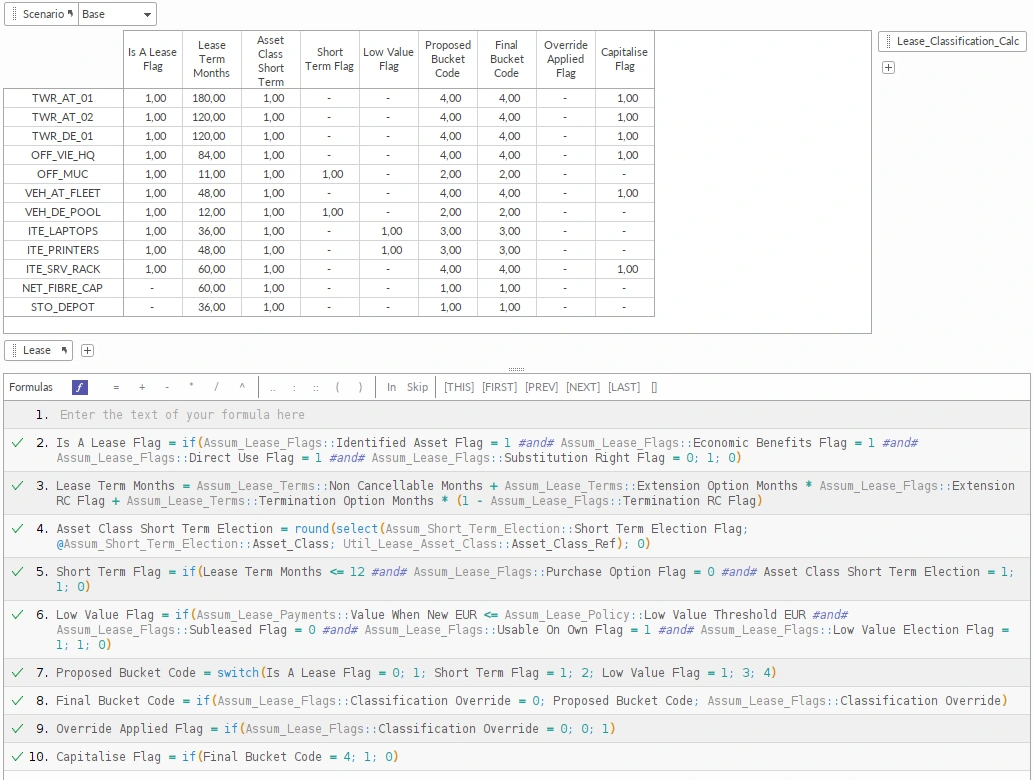
Task: Click the check mark of formula 10
Action: coord(18,756)
